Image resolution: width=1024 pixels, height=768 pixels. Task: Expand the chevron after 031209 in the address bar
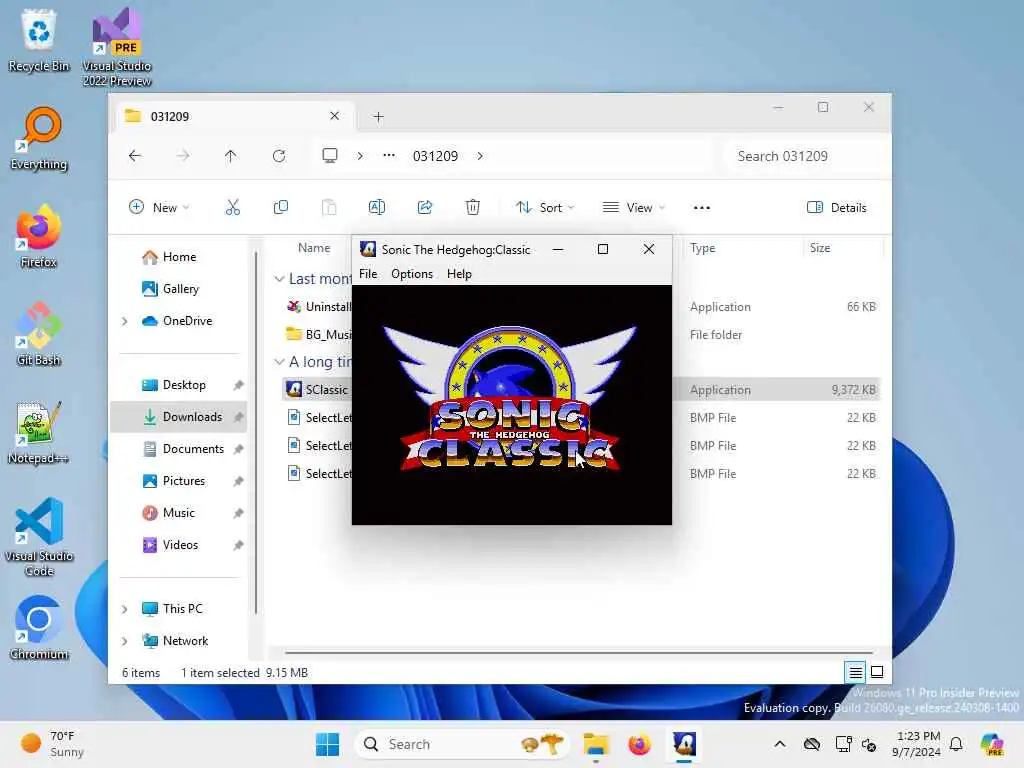480,156
